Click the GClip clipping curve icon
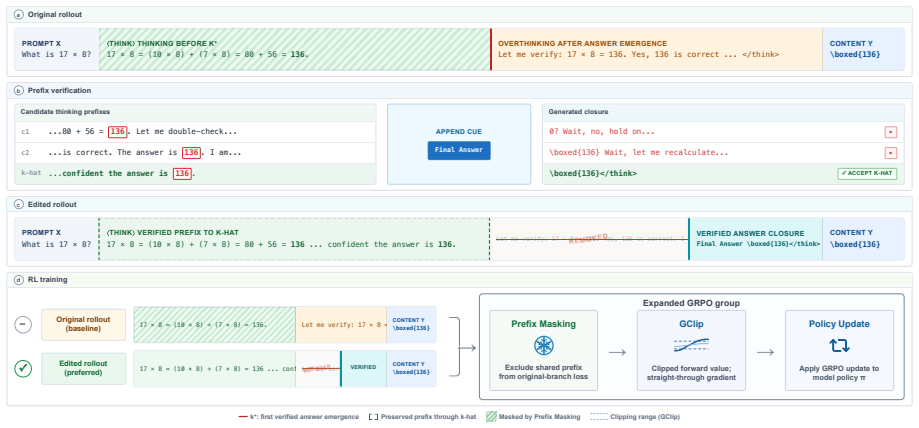Screen dimensions: 919x428 pos(691,345)
